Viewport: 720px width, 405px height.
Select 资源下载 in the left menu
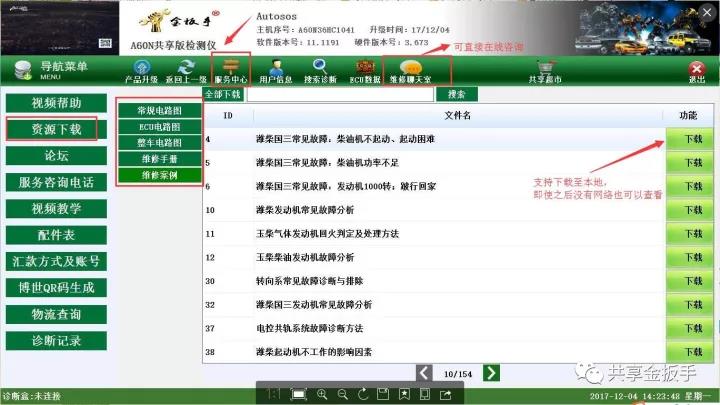click(x=56, y=129)
